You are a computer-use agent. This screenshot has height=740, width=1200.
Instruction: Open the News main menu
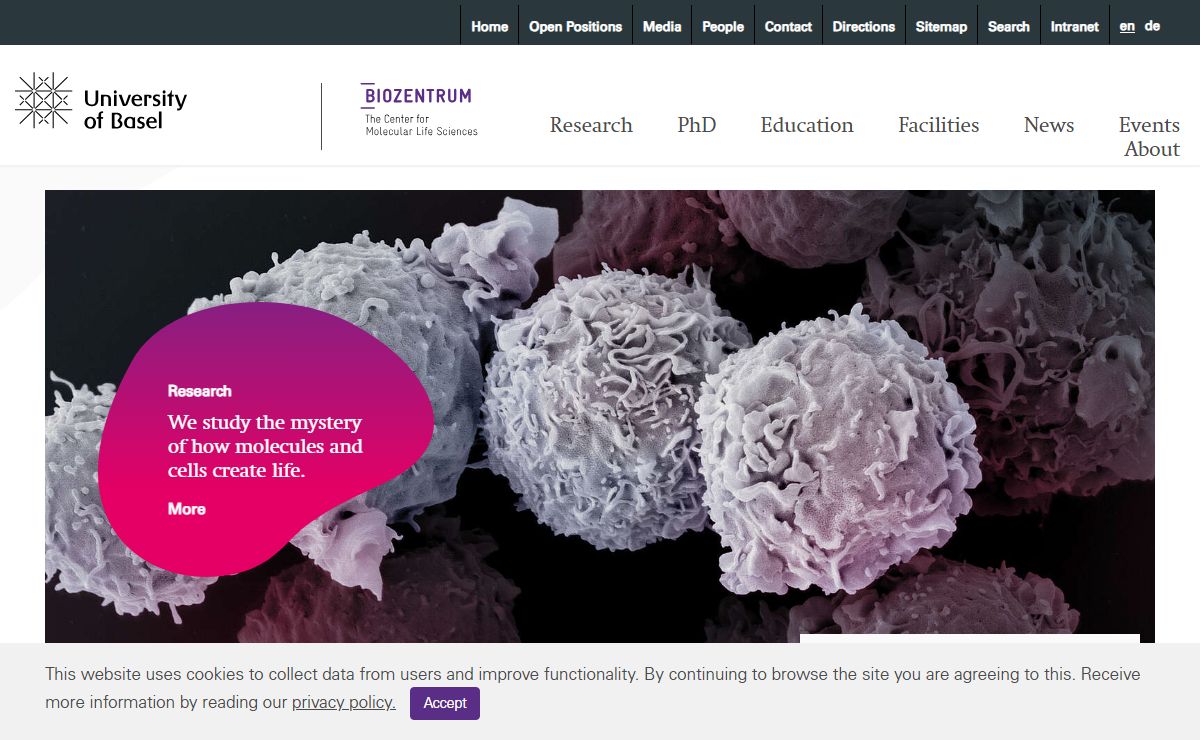click(1049, 125)
